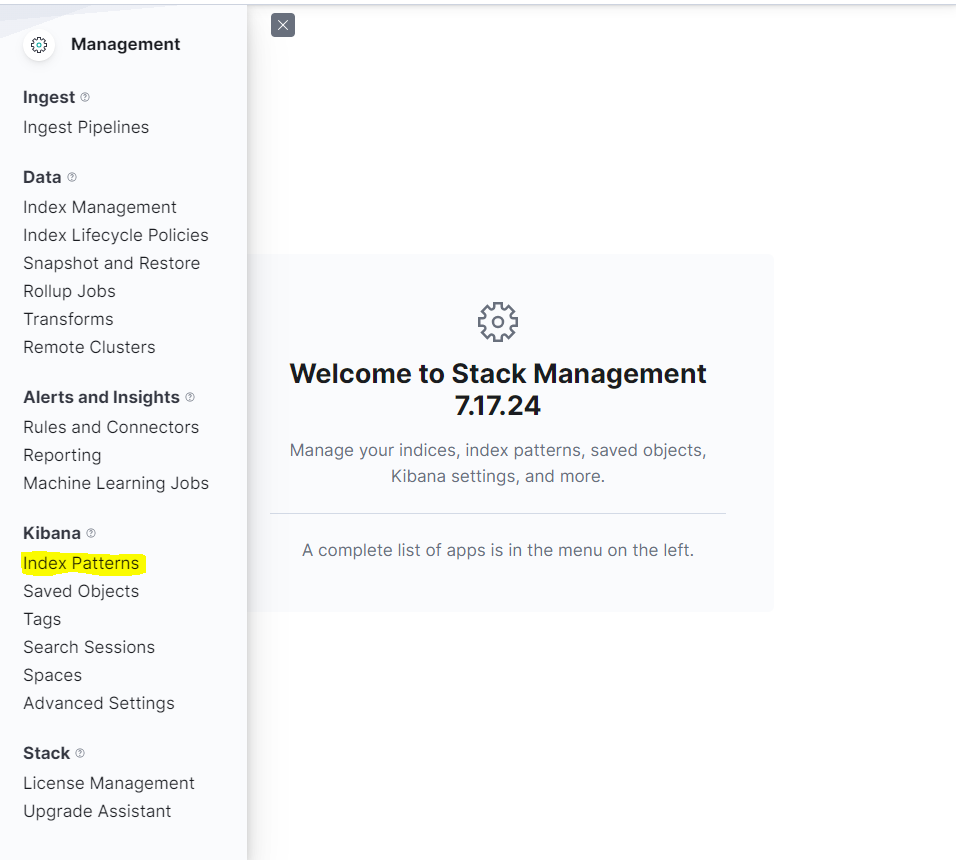Click the help icon next to Ingest

(x=85, y=97)
